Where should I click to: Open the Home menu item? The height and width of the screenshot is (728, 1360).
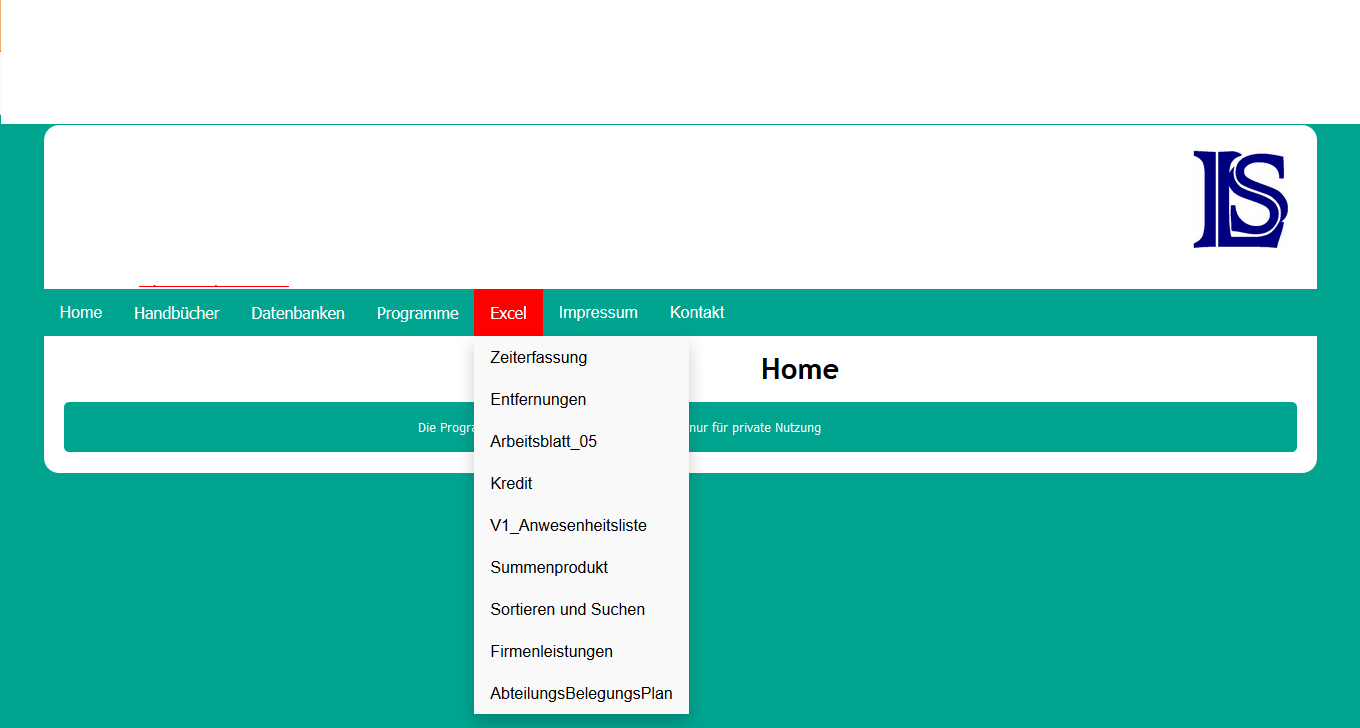pos(80,312)
